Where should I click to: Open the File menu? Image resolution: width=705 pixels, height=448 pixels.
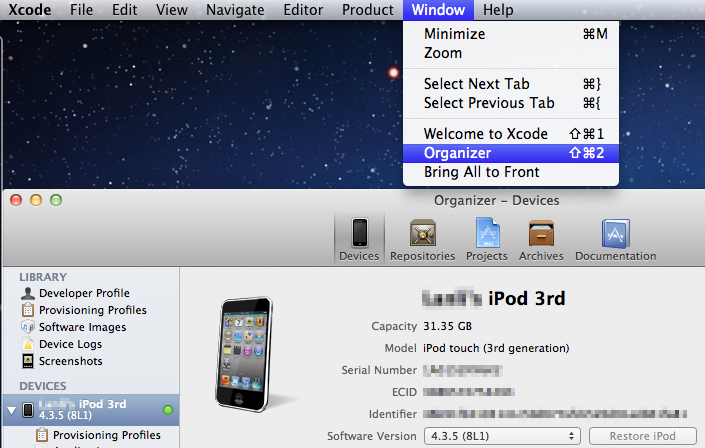(x=81, y=9)
